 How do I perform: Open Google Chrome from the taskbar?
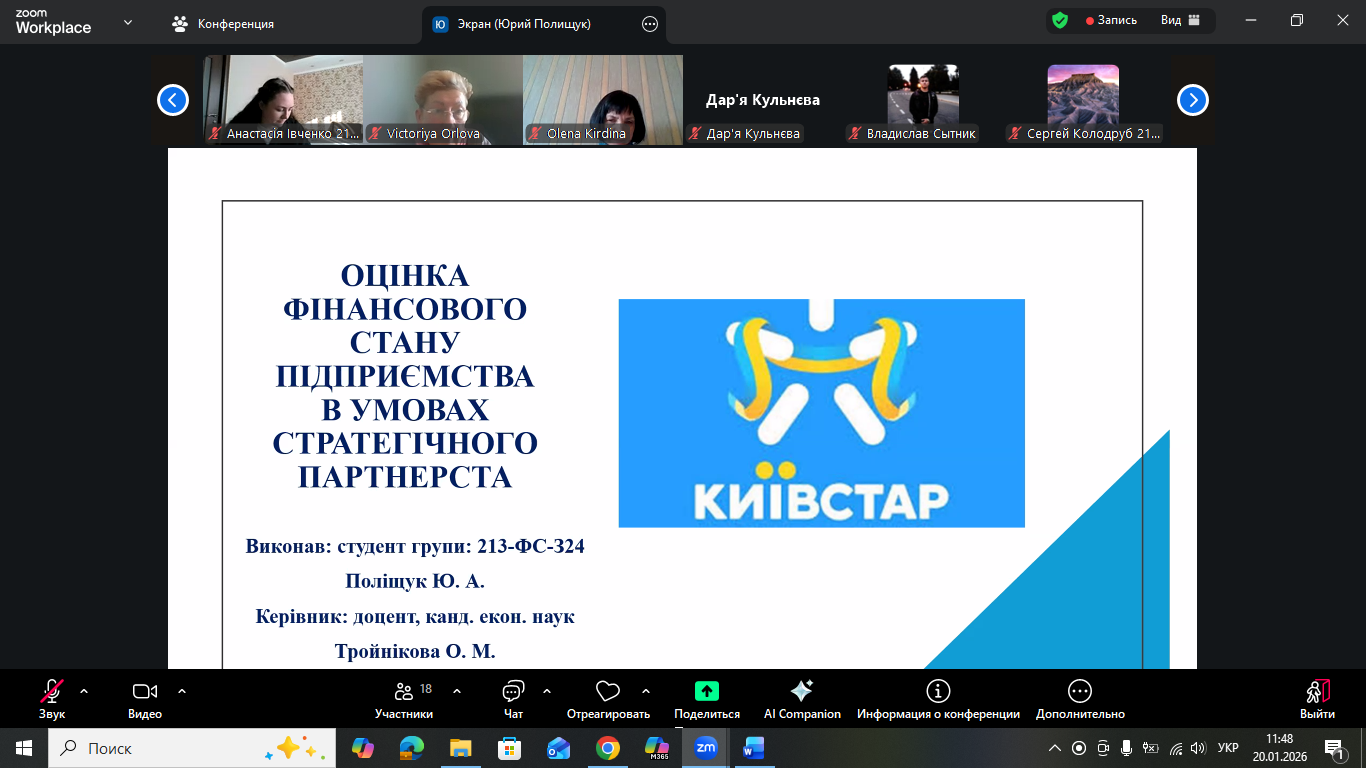coord(607,748)
